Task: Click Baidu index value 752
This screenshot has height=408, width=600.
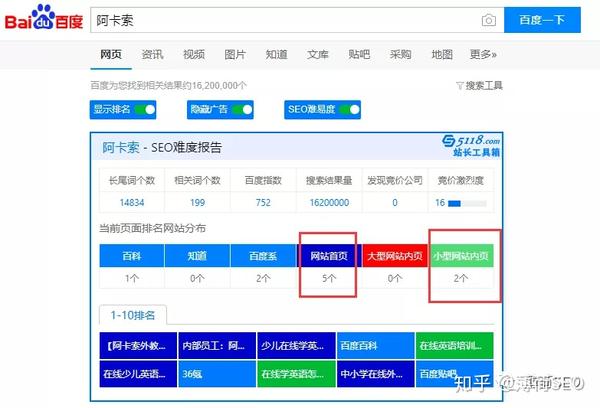Action: point(263,202)
